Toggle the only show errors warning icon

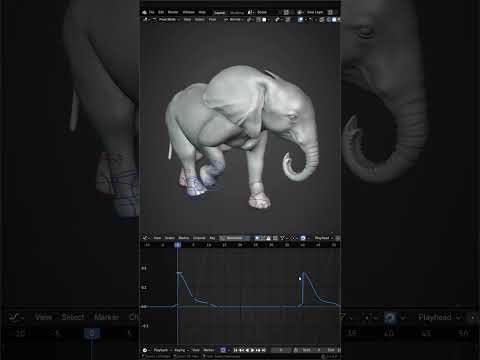point(268,238)
